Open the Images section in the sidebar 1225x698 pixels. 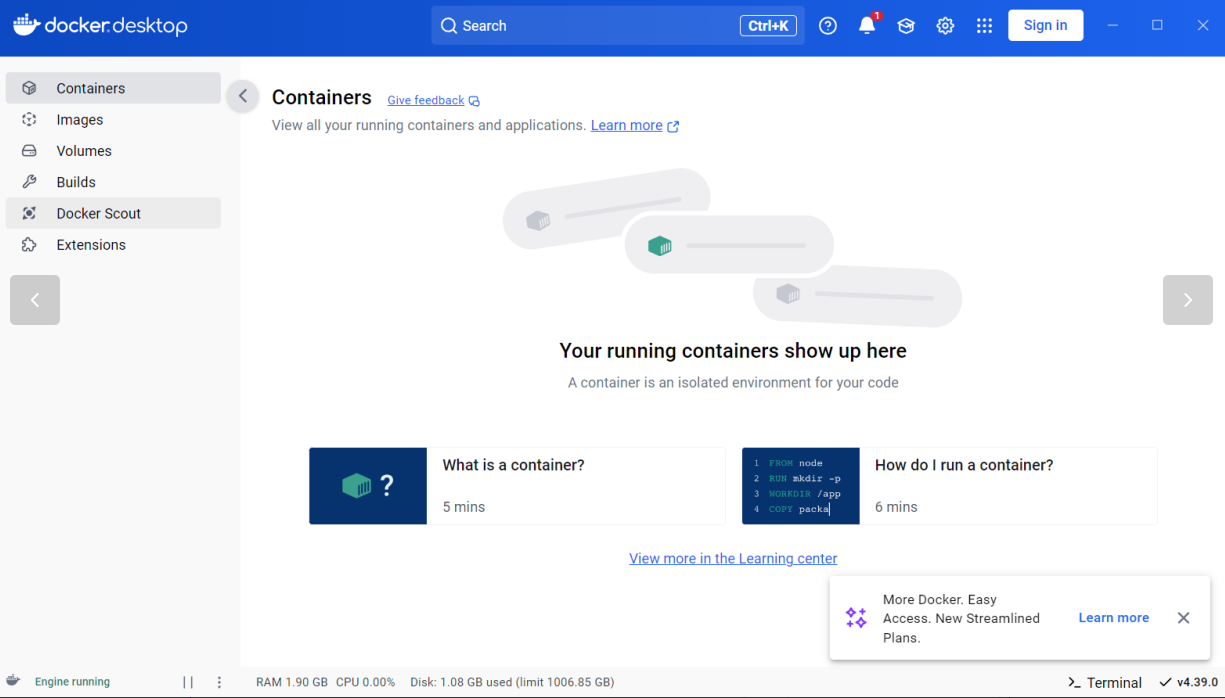pos(80,120)
